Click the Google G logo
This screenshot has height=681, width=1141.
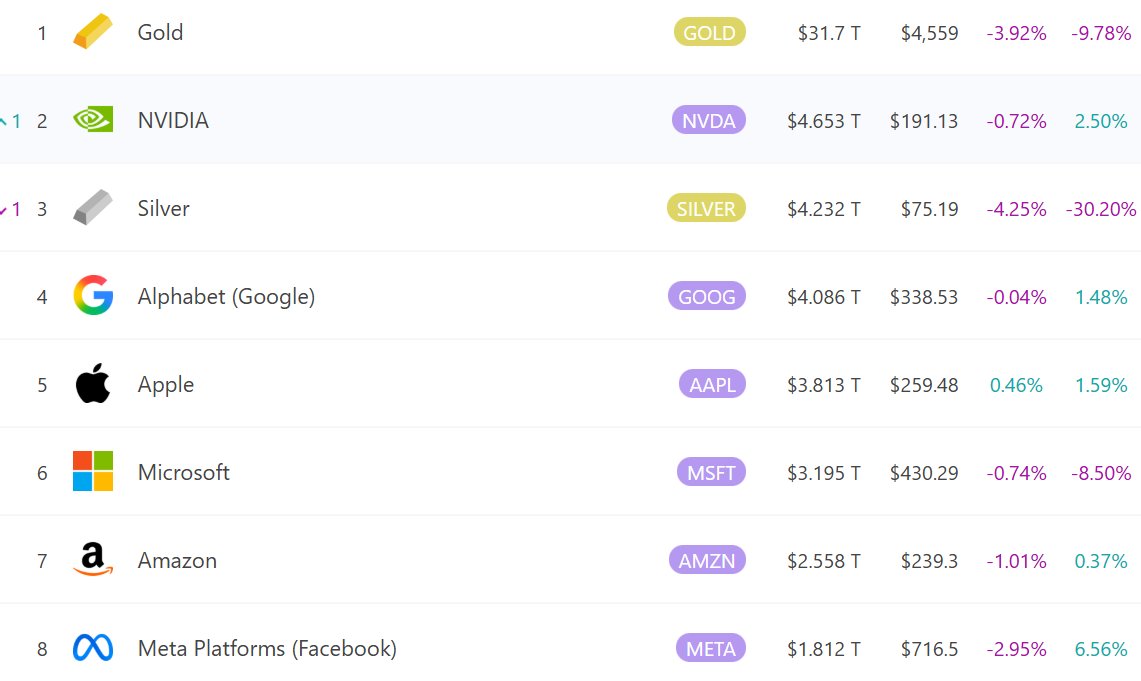pos(93,296)
